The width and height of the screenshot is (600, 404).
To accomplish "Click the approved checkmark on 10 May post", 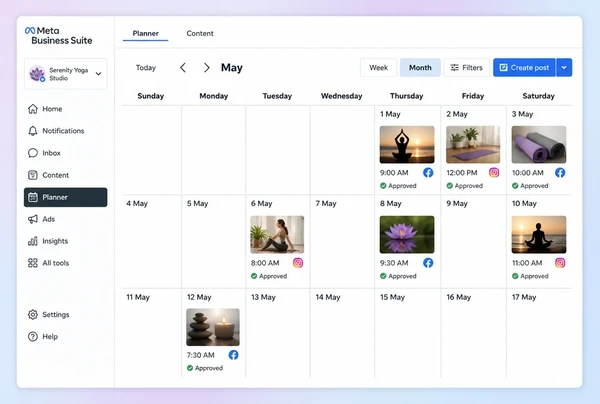I will point(515,276).
